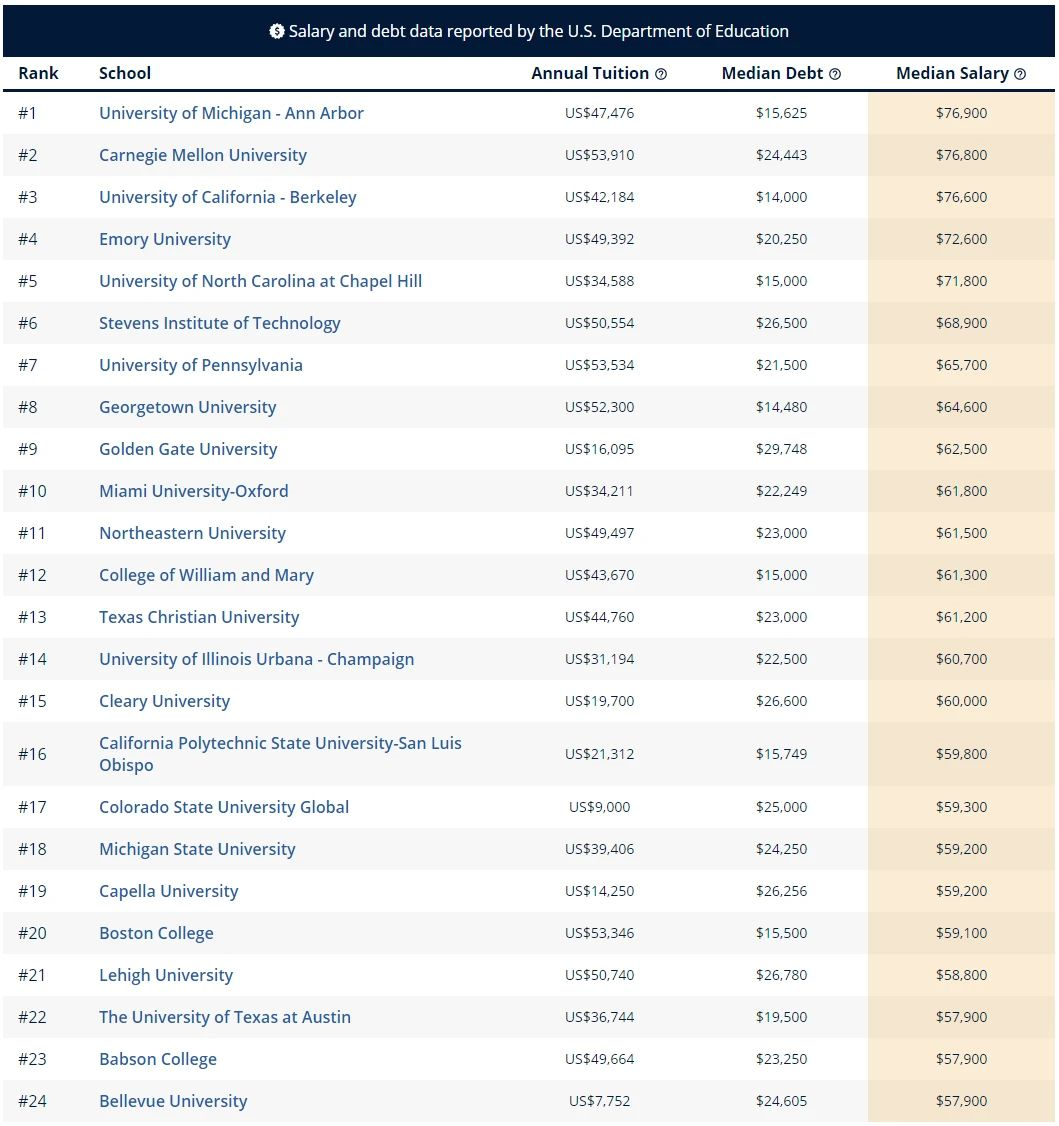Open Colorado State University Global link
The image size is (1059, 1126).
pos(224,807)
